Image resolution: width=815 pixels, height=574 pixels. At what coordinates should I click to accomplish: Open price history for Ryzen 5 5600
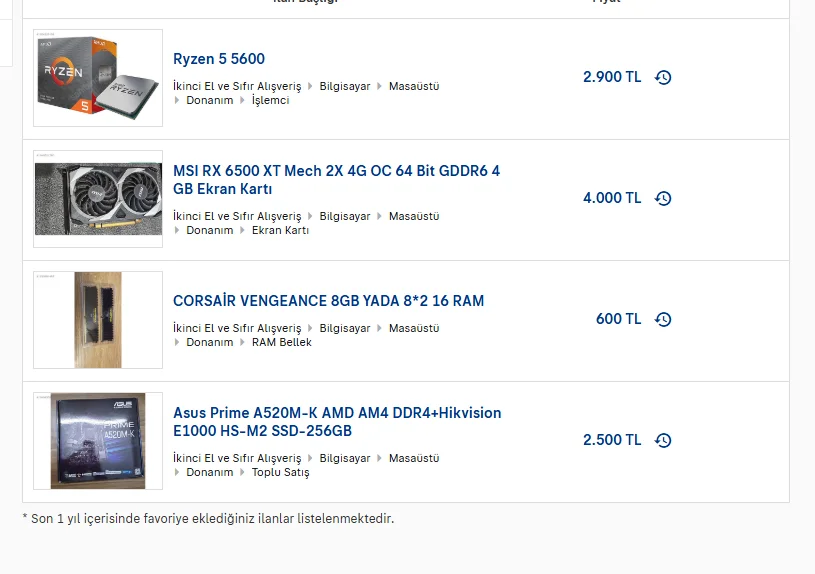[x=663, y=77]
